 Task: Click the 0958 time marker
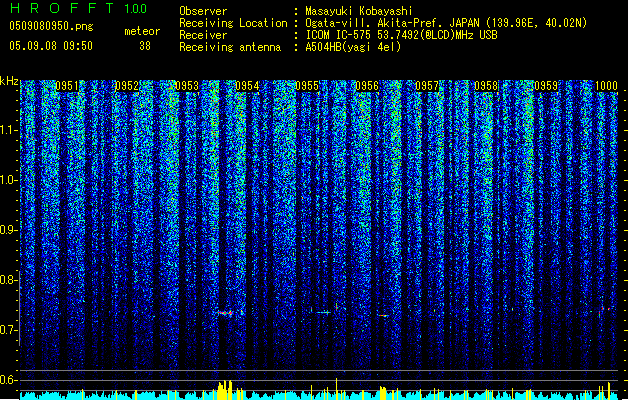(x=486, y=86)
